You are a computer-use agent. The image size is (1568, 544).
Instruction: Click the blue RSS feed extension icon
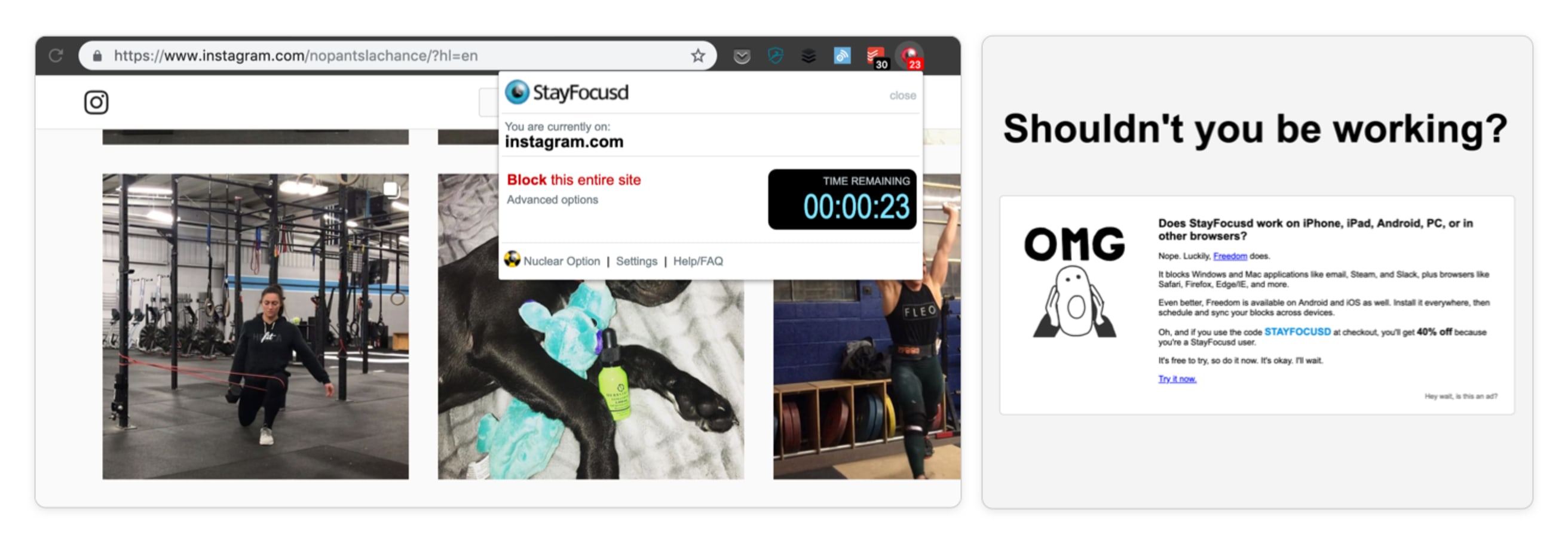coord(842,56)
